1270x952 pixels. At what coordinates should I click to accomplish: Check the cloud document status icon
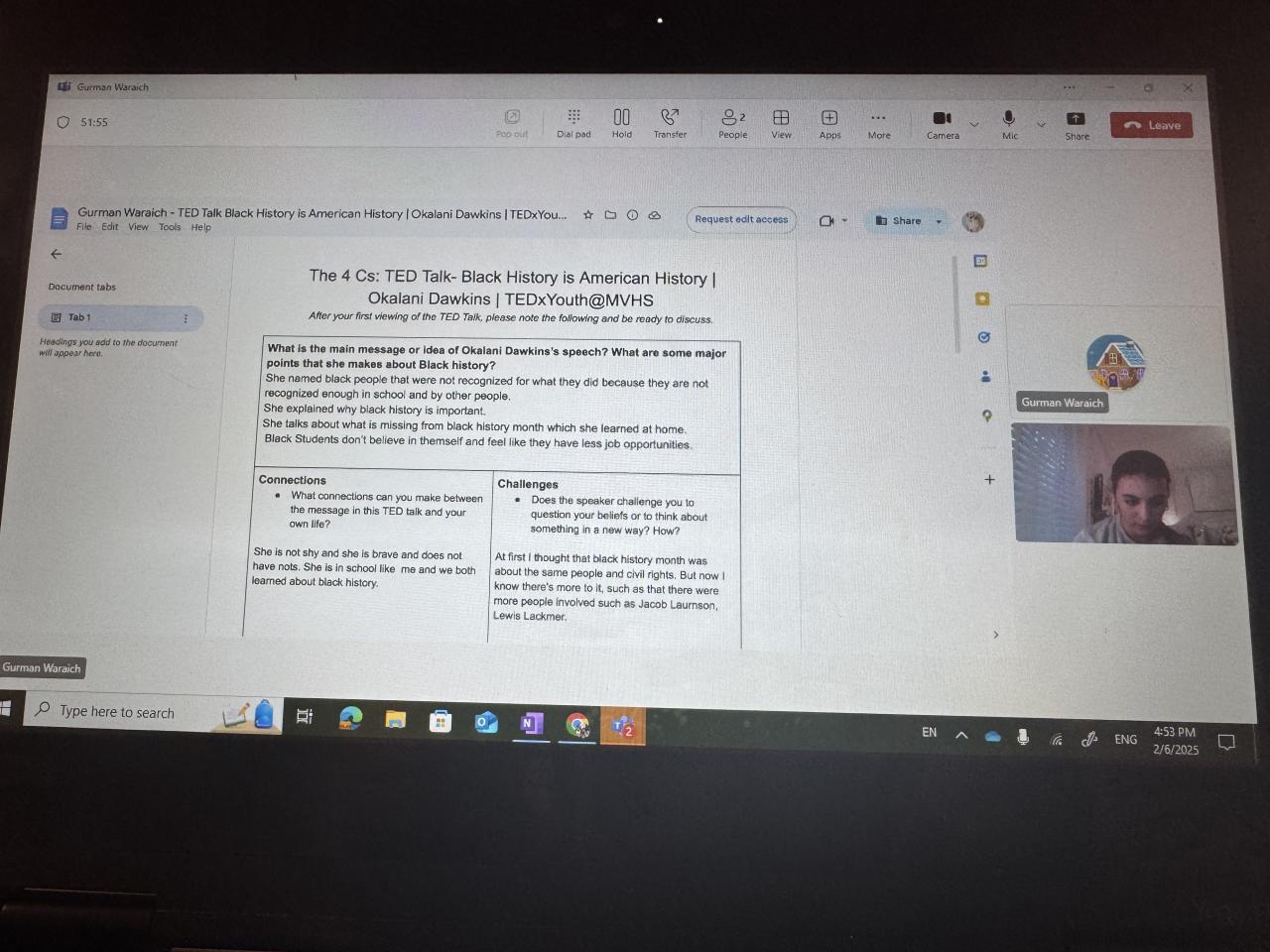point(655,214)
